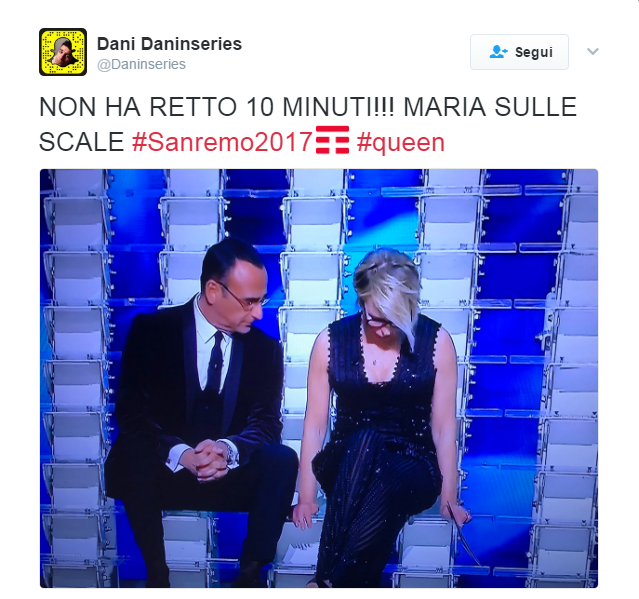Click the red TIM logo emoji
The width and height of the screenshot is (639, 599).
click(333, 140)
